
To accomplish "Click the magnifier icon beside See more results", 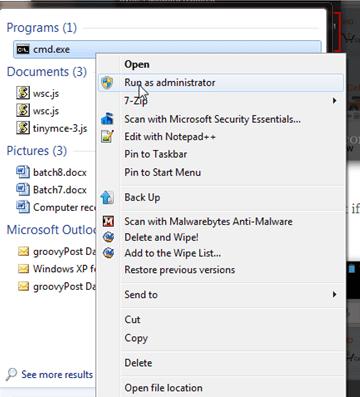I will [x=11, y=375].
